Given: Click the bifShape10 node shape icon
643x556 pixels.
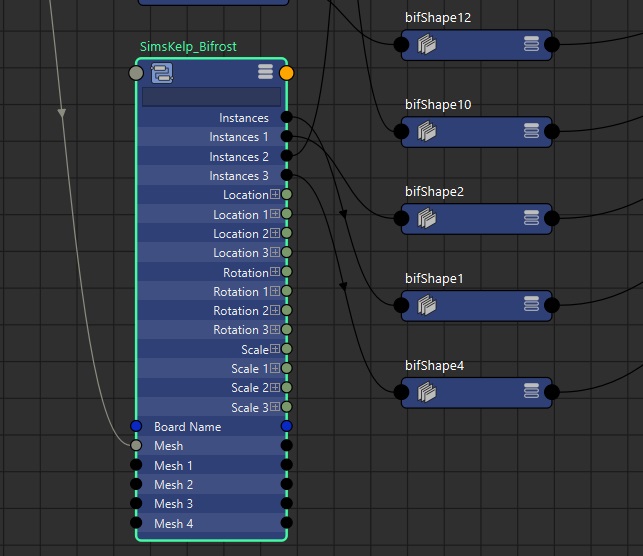Looking at the screenshot, I should point(426,131).
